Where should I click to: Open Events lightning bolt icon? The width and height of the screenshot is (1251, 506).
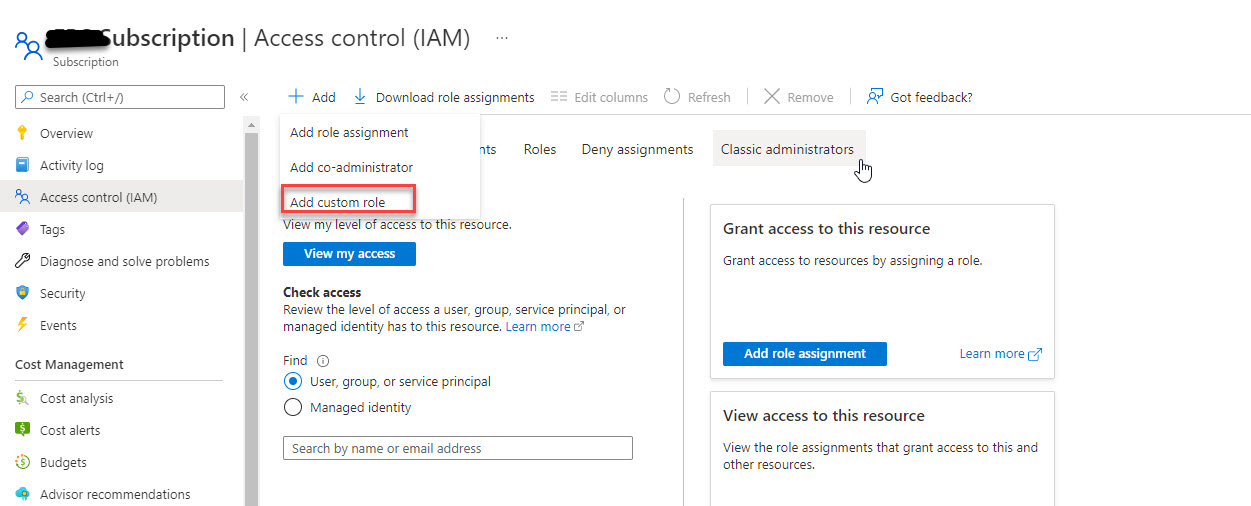[x=22, y=325]
